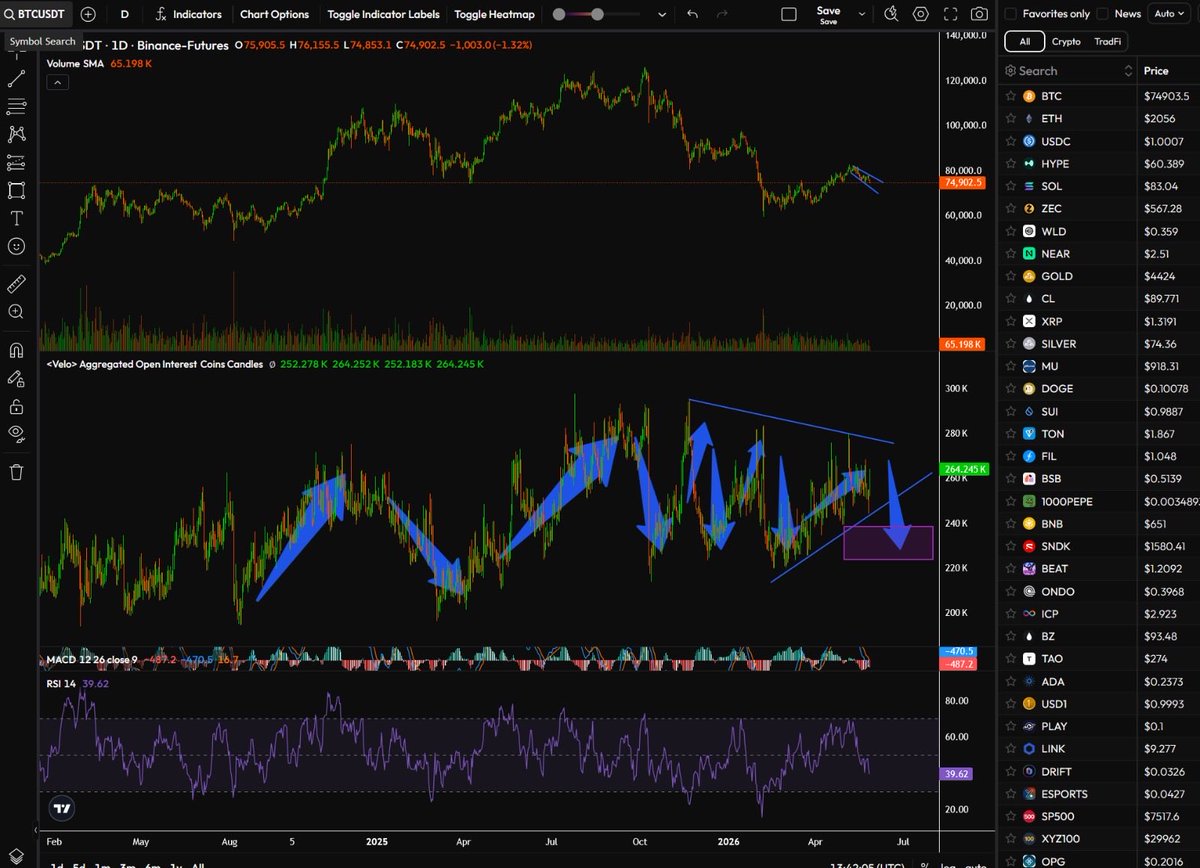Click the Price column header

[x=1156, y=71]
